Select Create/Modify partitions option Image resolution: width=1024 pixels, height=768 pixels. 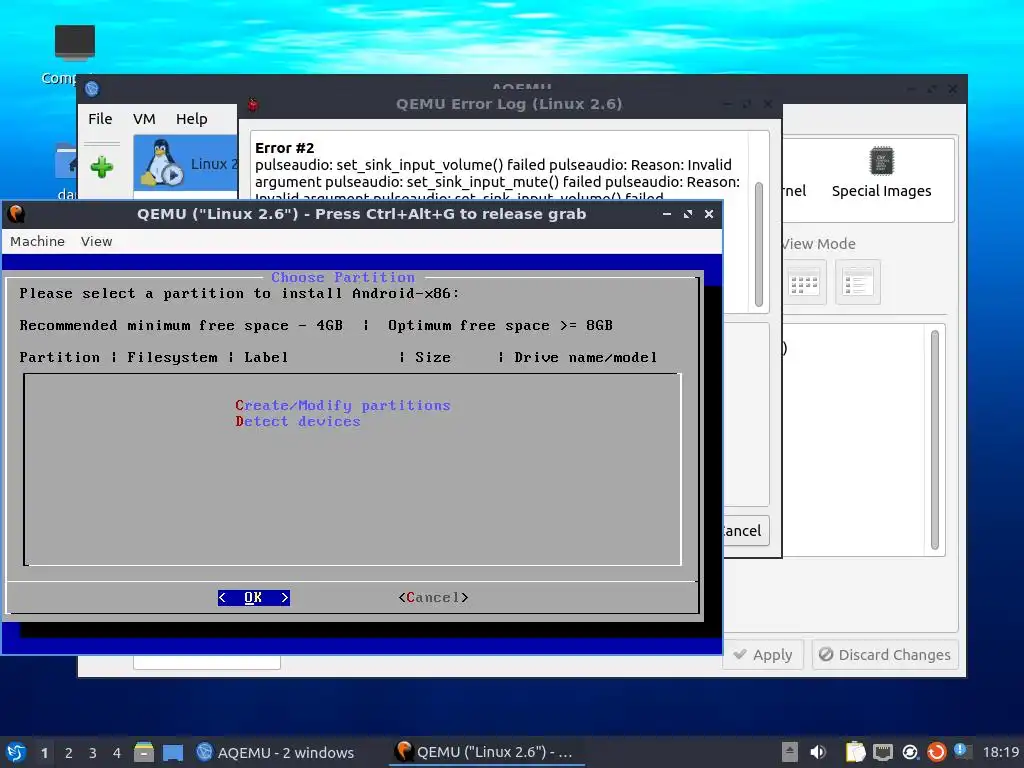(343, 406)
